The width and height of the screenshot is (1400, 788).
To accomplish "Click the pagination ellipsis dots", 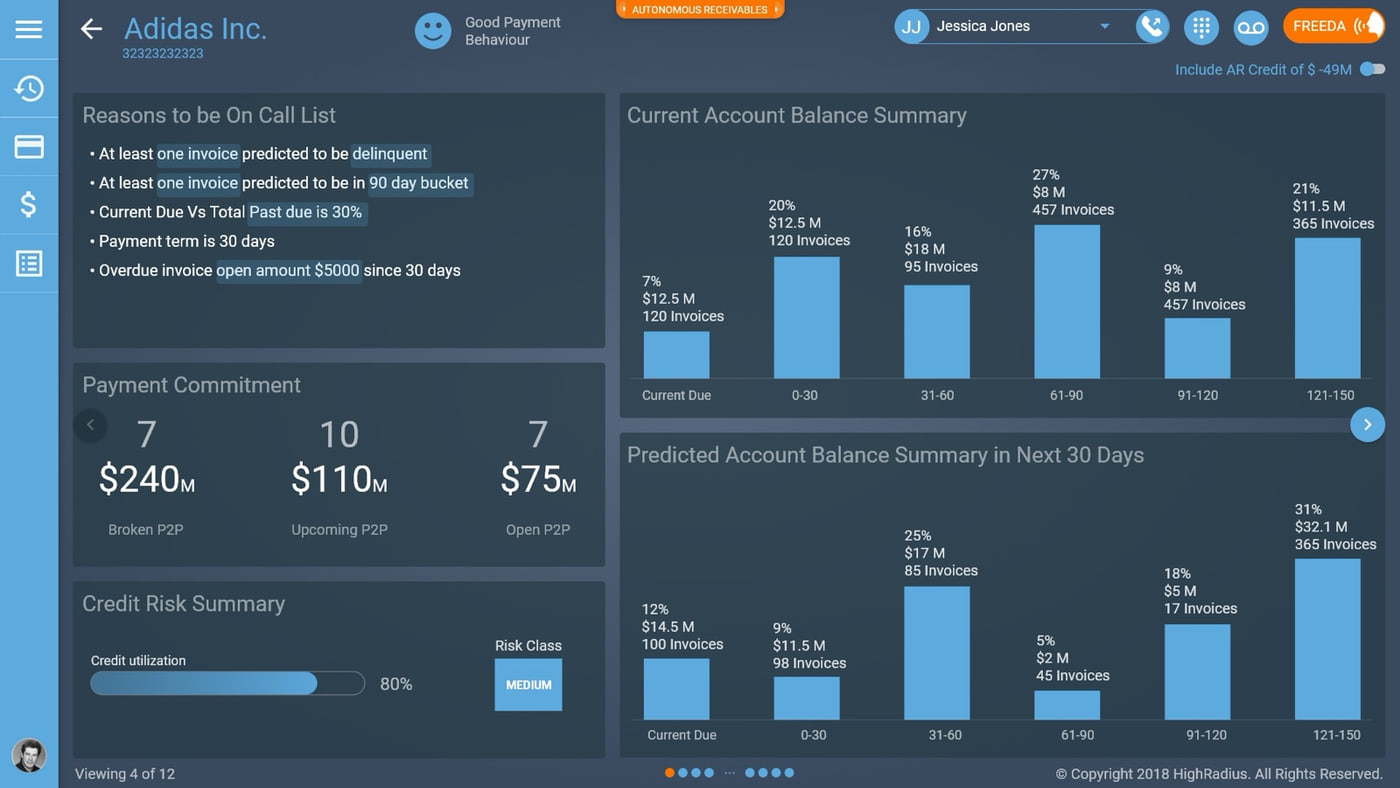I will click(x=729, y=773).
